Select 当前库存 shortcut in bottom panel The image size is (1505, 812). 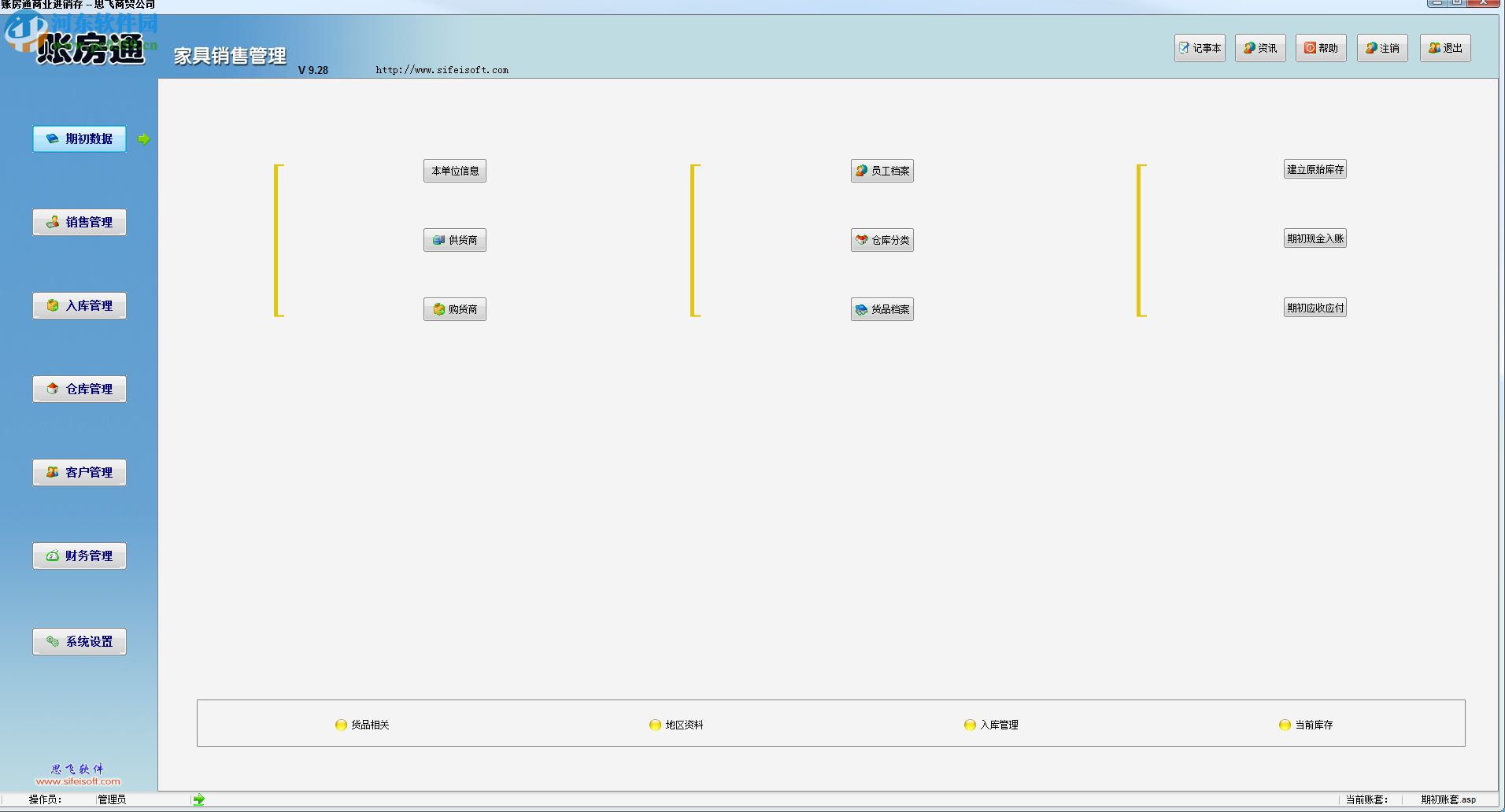1306,725
